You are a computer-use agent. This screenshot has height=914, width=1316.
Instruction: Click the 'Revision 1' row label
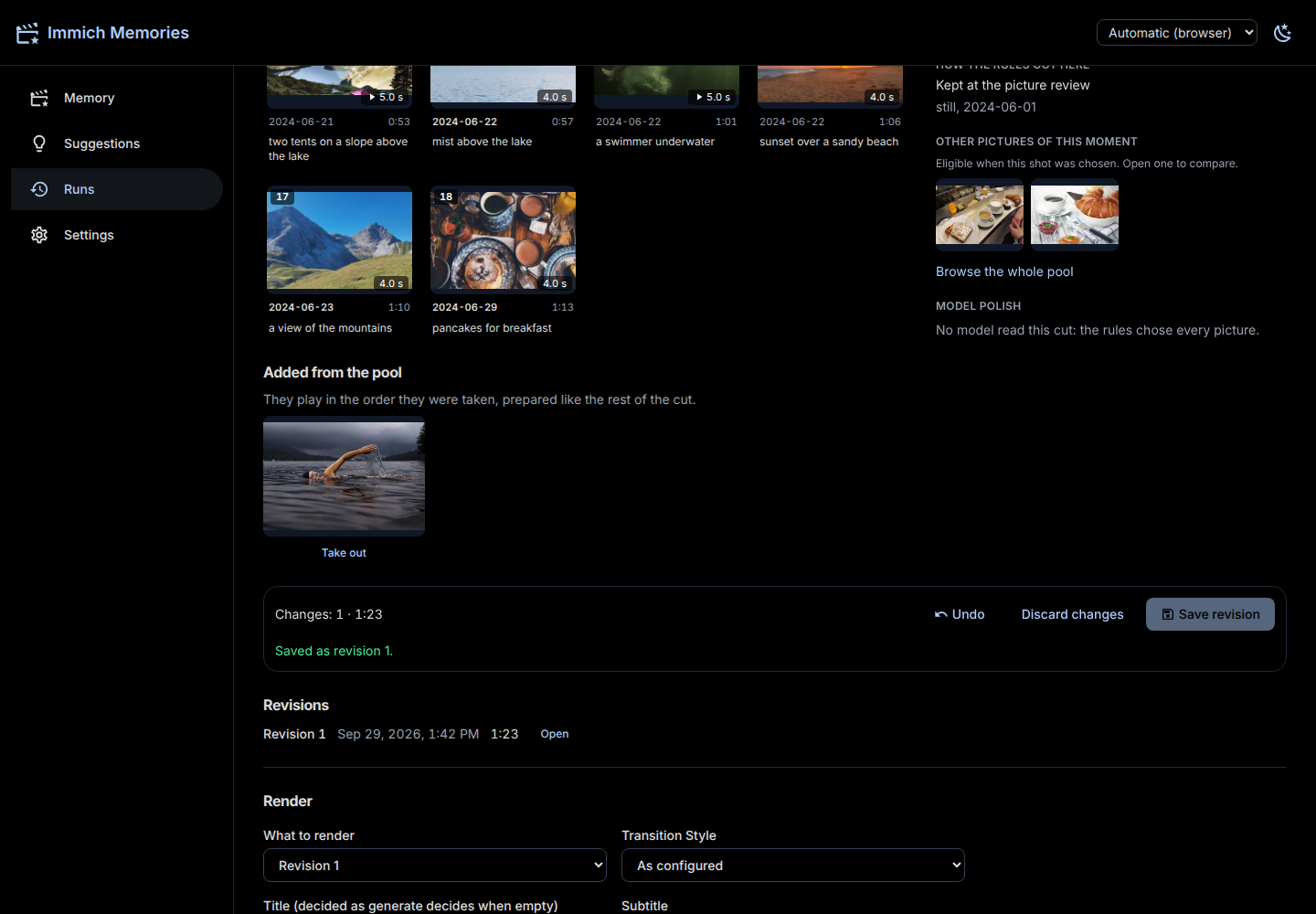294,734
